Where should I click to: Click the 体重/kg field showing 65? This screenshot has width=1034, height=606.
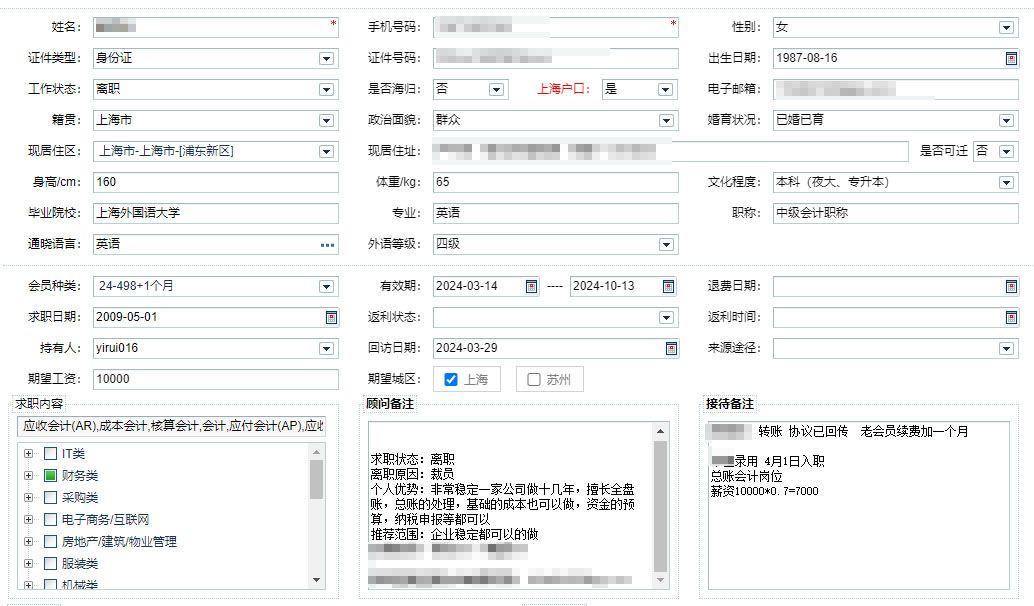coord(556,182)
